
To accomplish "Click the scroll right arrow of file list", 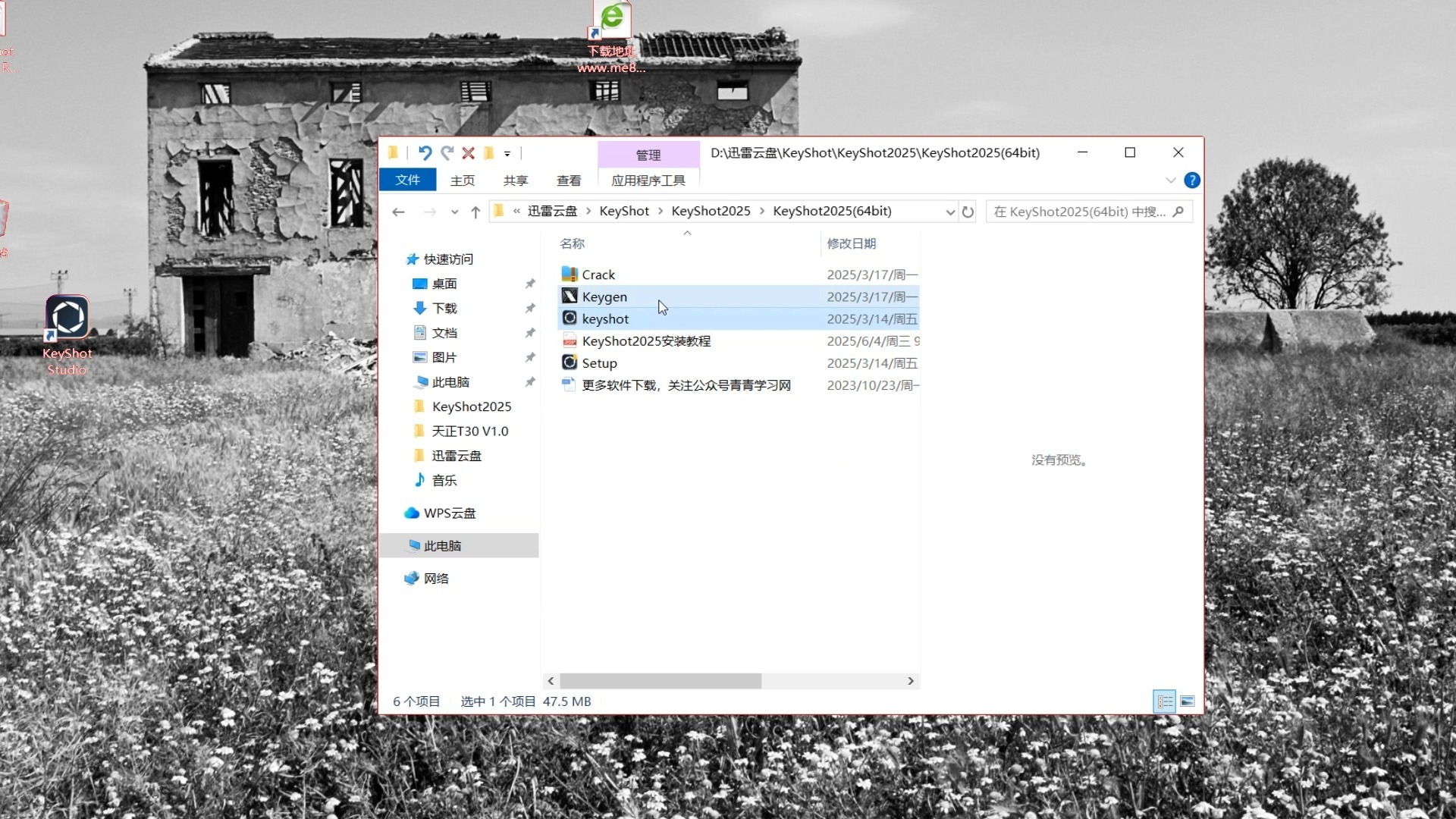I will (x=911, y=681).
